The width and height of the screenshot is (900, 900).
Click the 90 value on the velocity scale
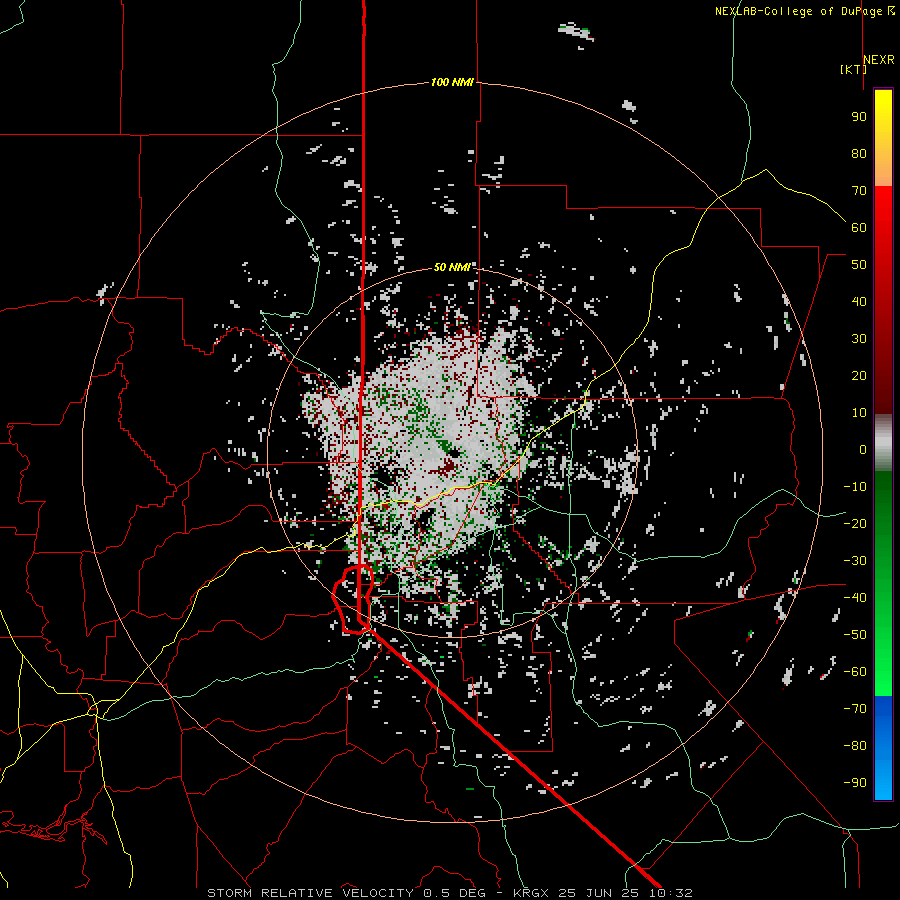859,117
